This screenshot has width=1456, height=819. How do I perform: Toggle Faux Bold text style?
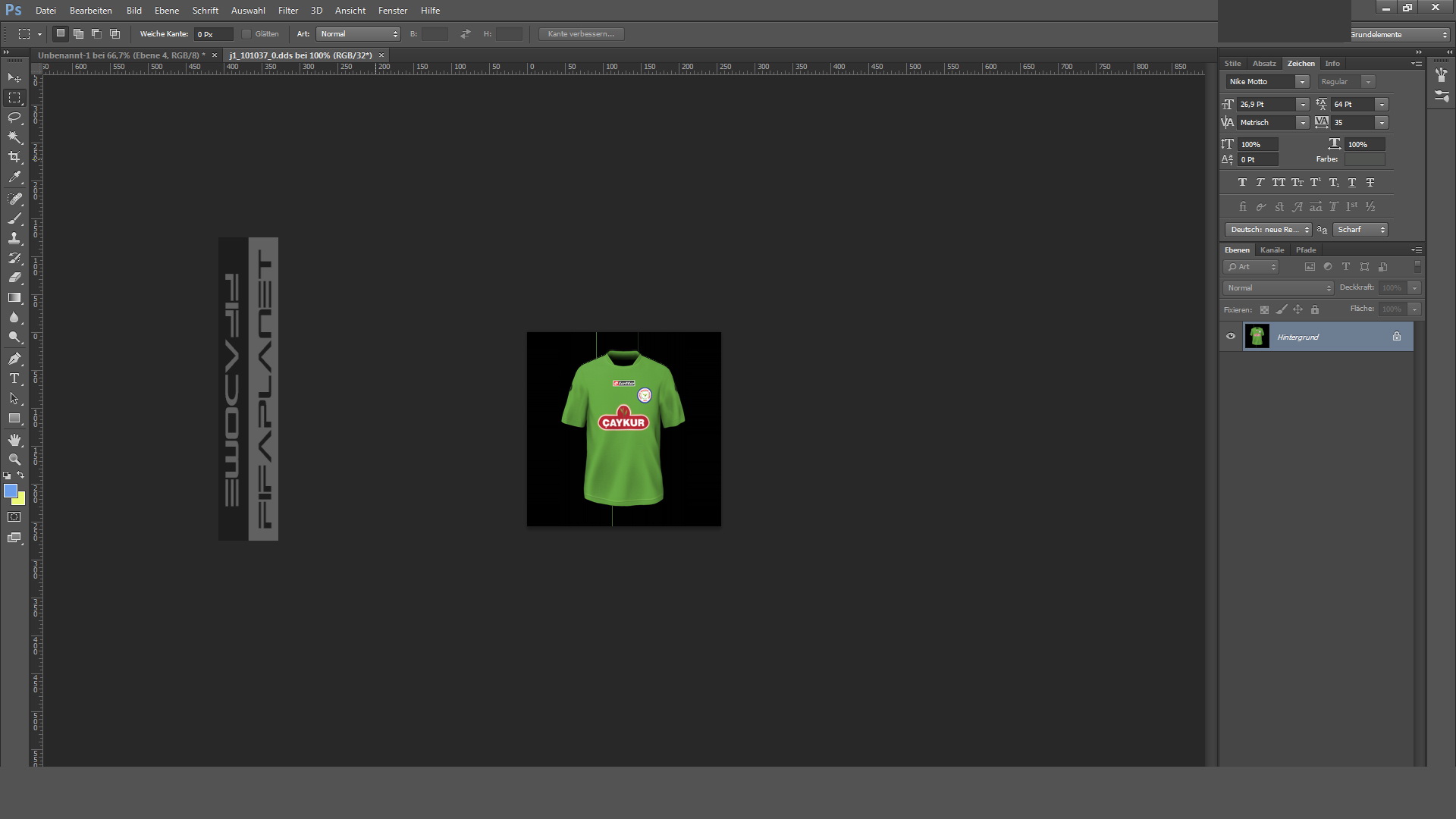pyautogui.click(x=1242, y=182)
